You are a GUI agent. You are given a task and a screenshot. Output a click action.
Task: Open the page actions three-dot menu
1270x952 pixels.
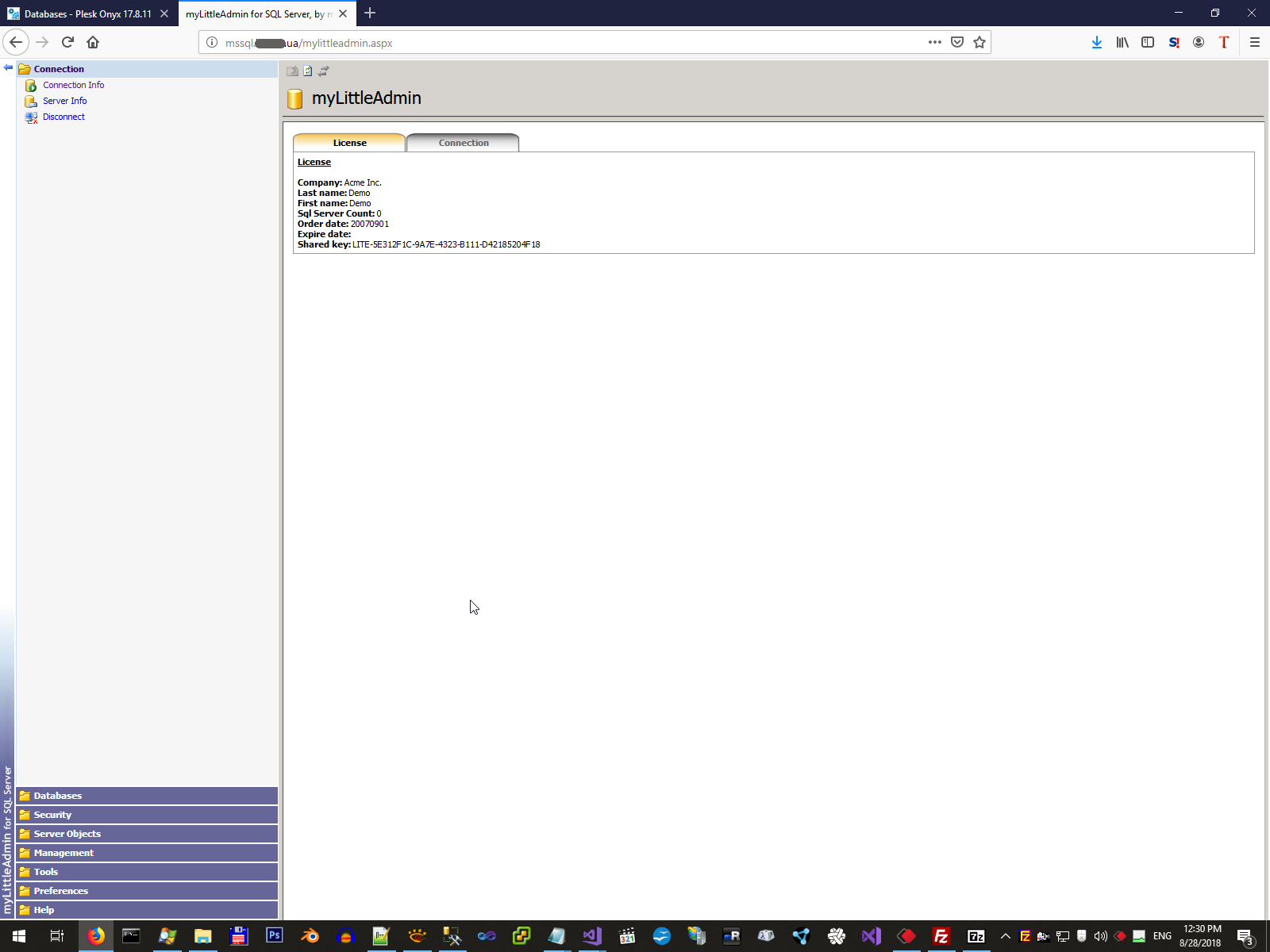click(x=935, y=42)
